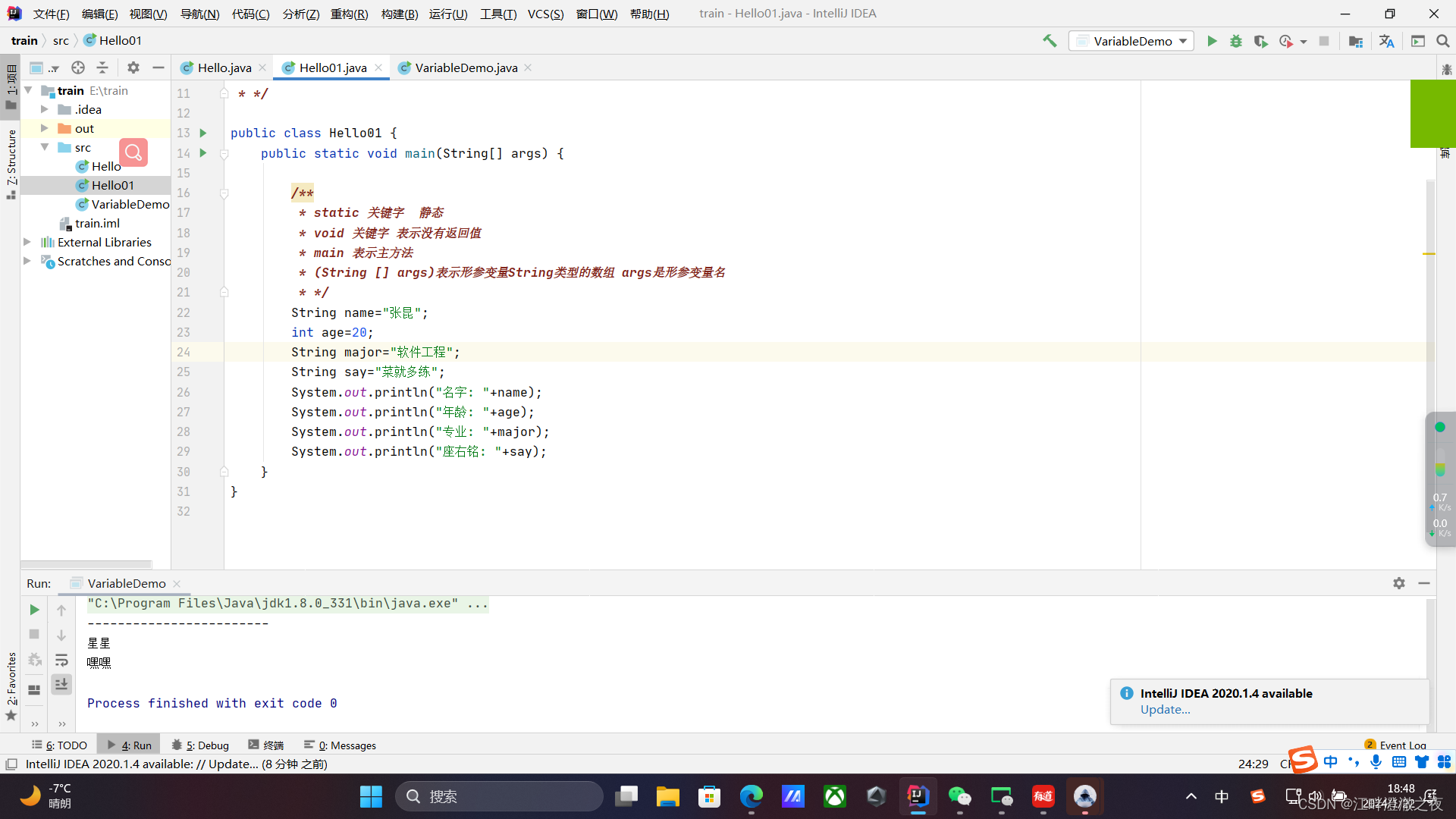Click the profiler run icon in the toolbar
Image resolution: width=1456 pixels, height=819 pixels.
click(x=1285, y=41)
